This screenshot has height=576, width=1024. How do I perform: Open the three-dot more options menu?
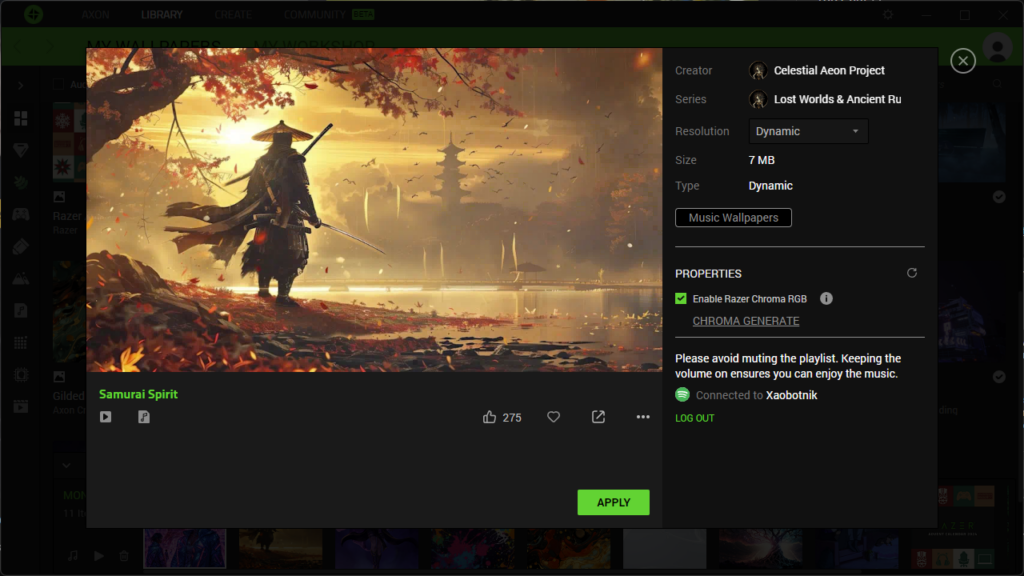click(x=643, y=417)
